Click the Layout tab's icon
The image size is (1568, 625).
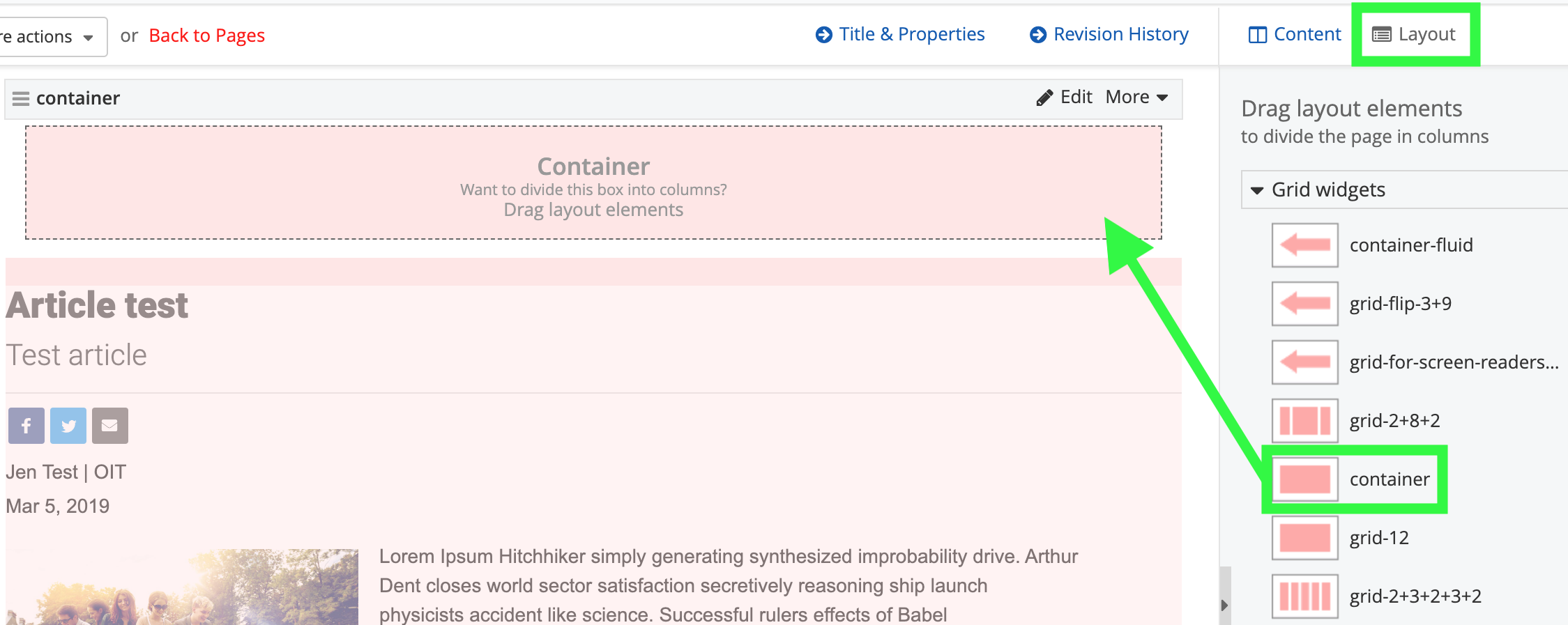pos(1382,34)
